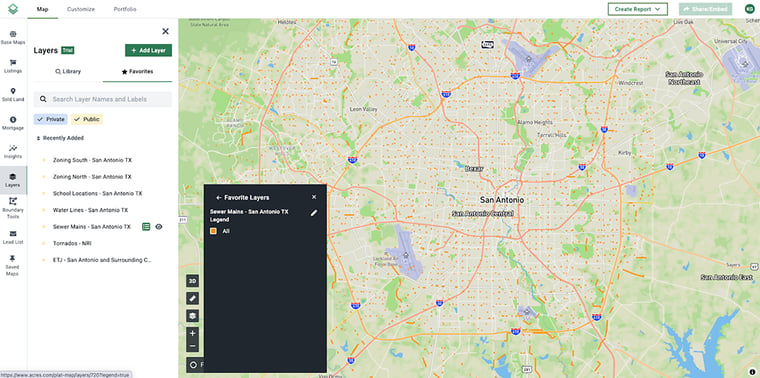
Task: Click the Share/Embed button
Action: pyautogui.click(x=705, y=9)
